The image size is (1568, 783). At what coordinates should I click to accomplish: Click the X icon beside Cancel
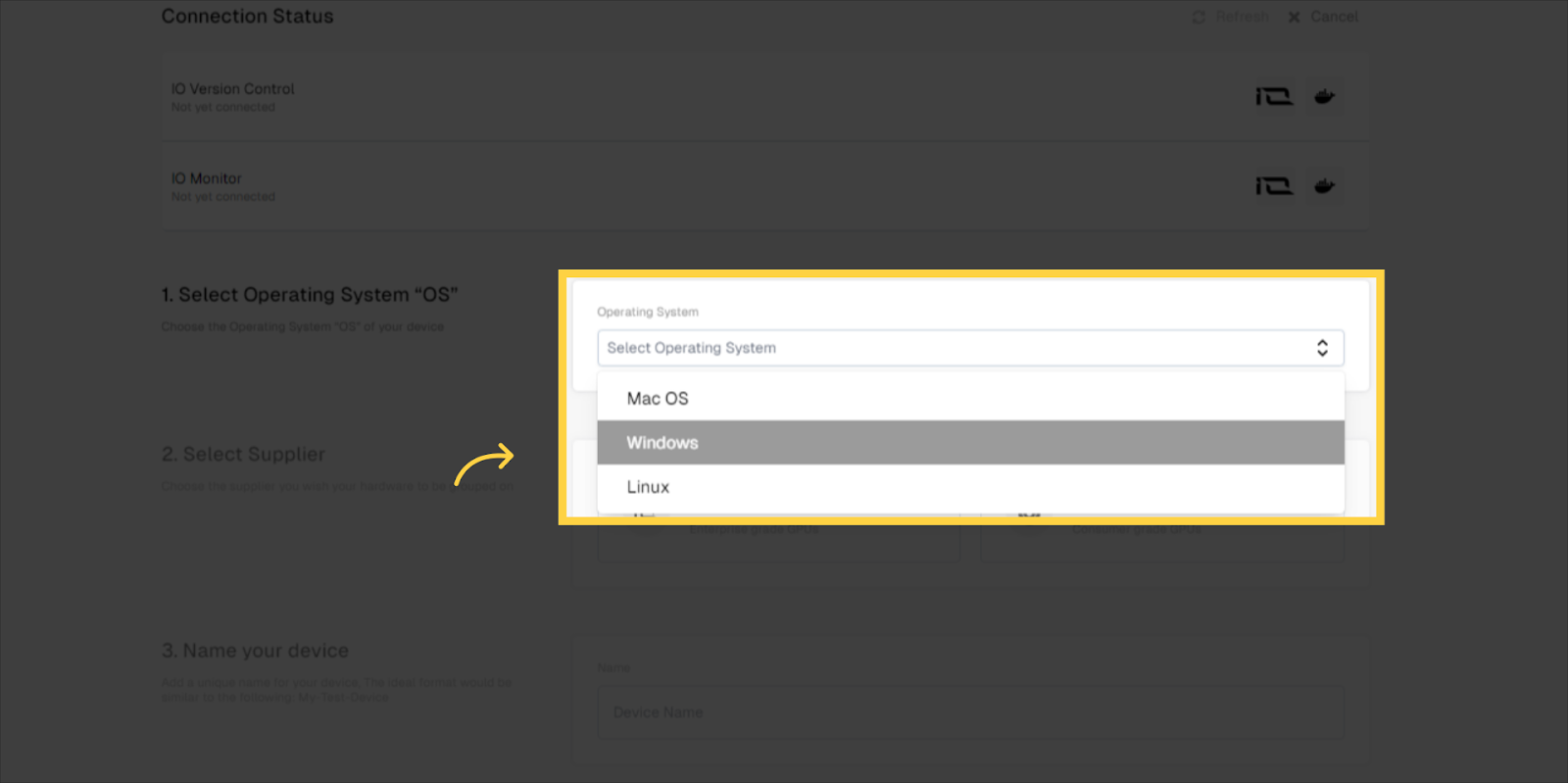[1294, 18]
